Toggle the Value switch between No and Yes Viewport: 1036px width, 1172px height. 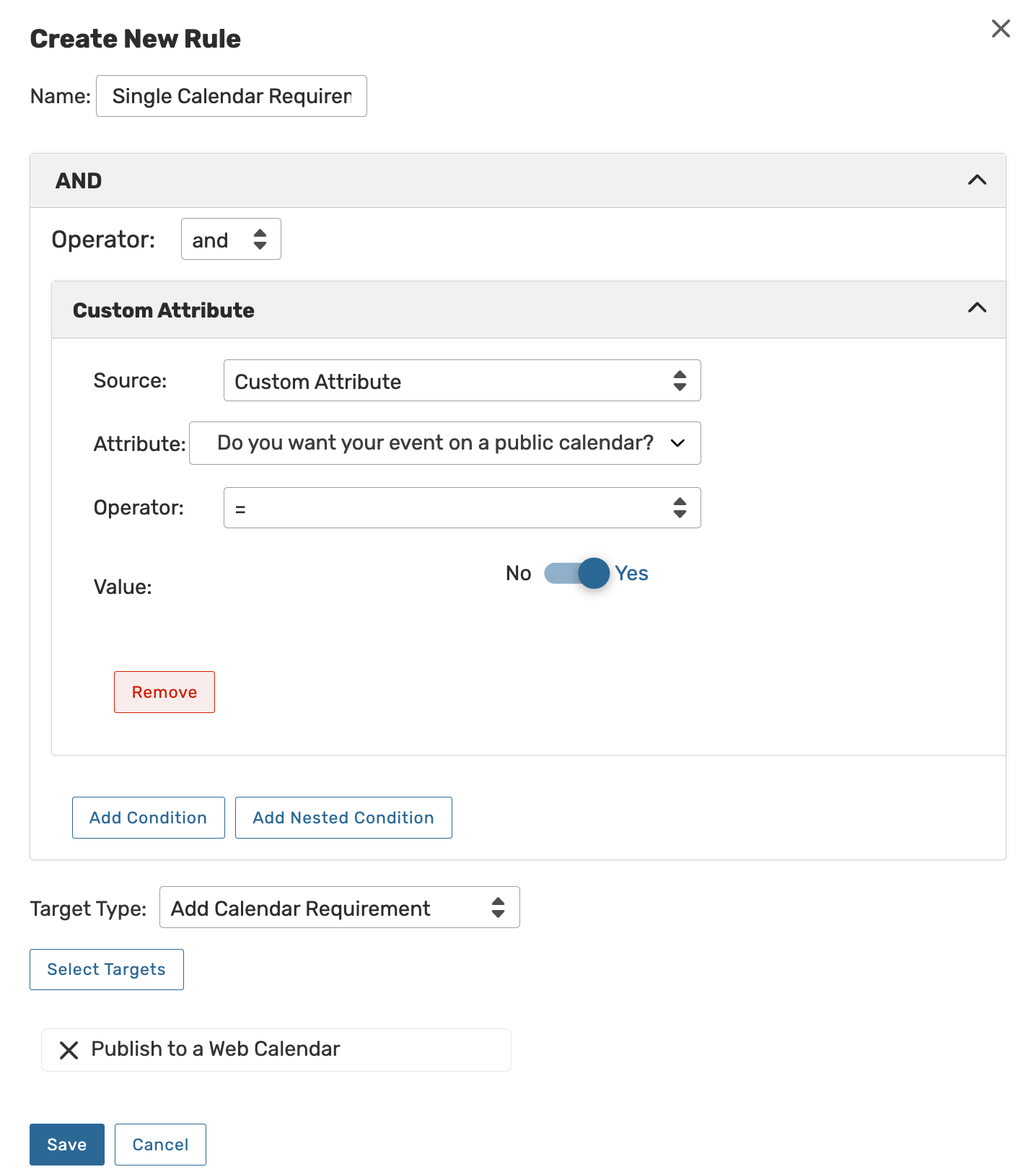577,574
